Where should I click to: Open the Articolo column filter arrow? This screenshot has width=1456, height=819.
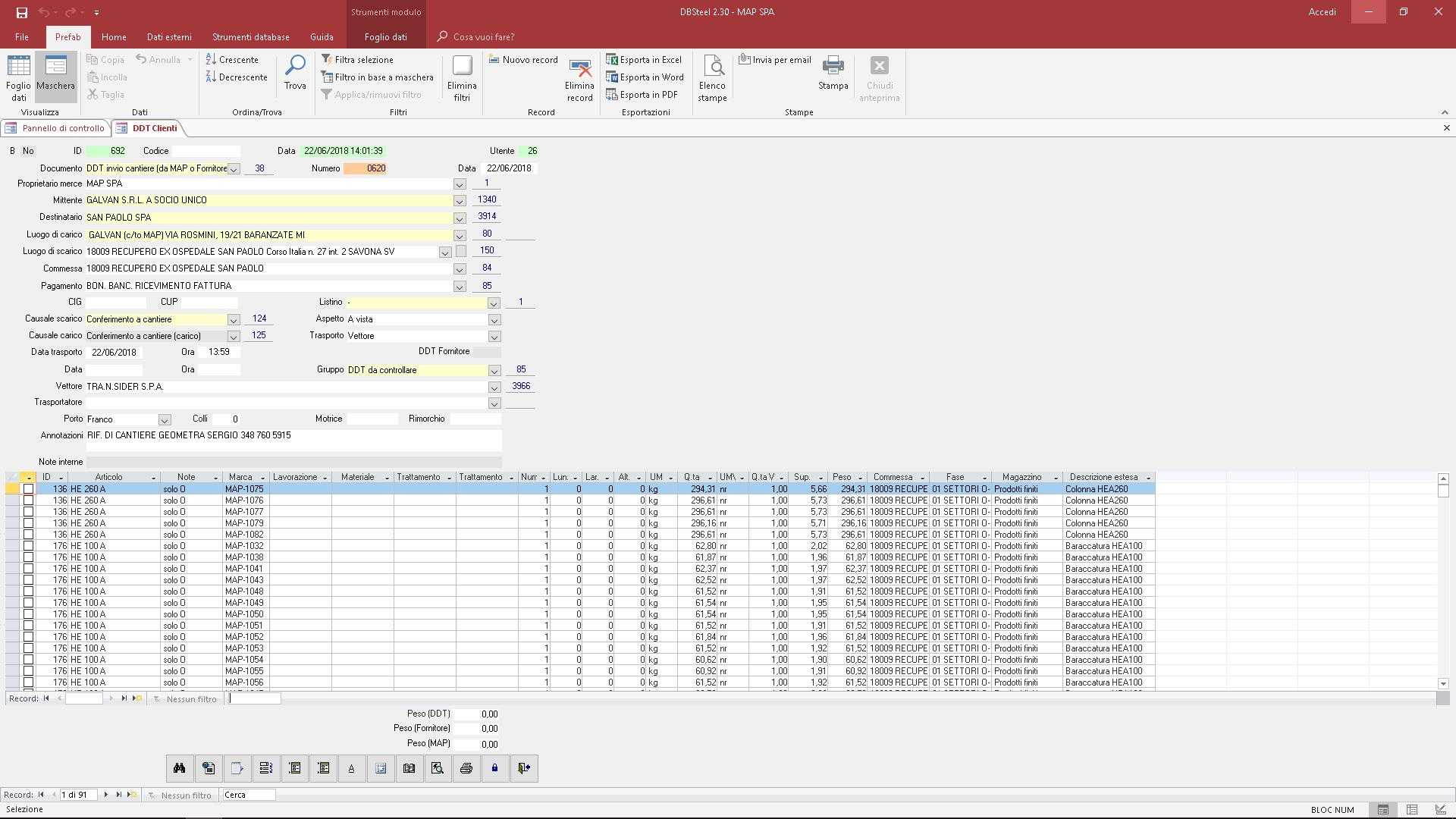[x=153, y=478]
